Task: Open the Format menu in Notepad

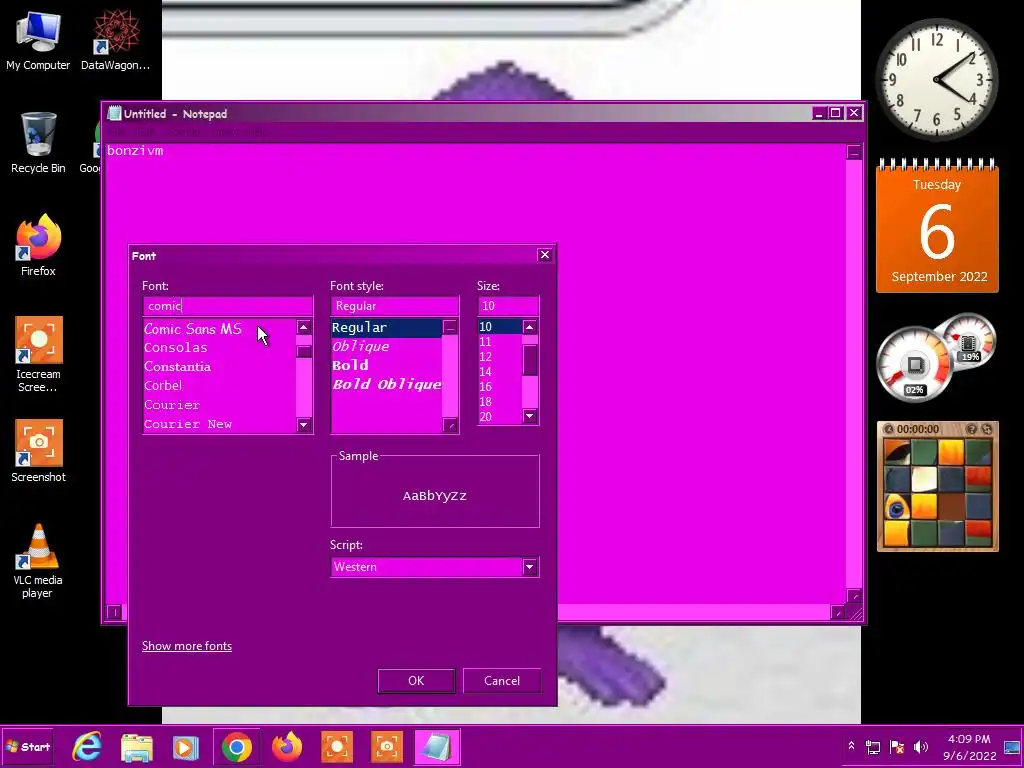Action: (184, 132)
